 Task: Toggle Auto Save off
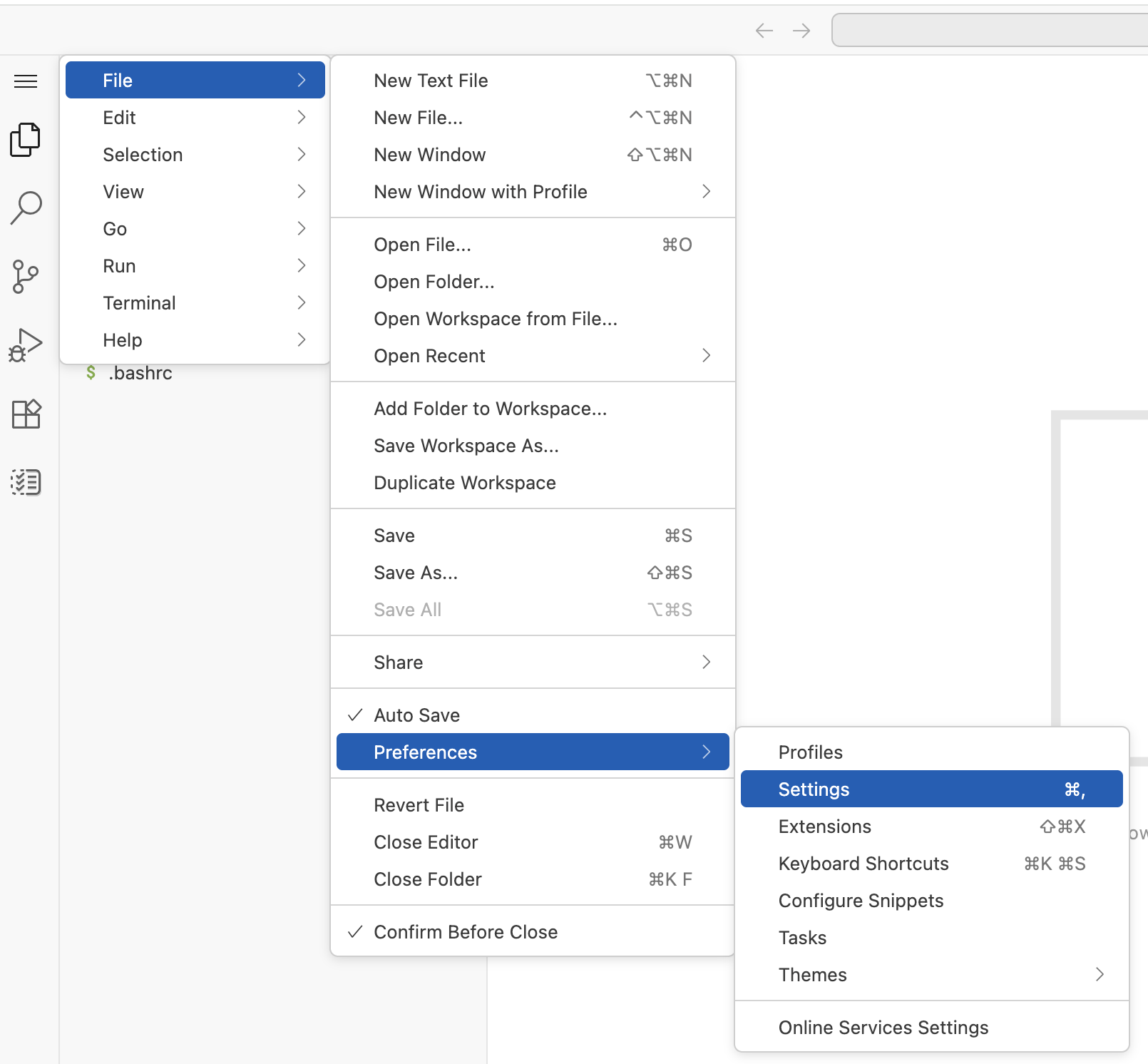coord(416,715)
